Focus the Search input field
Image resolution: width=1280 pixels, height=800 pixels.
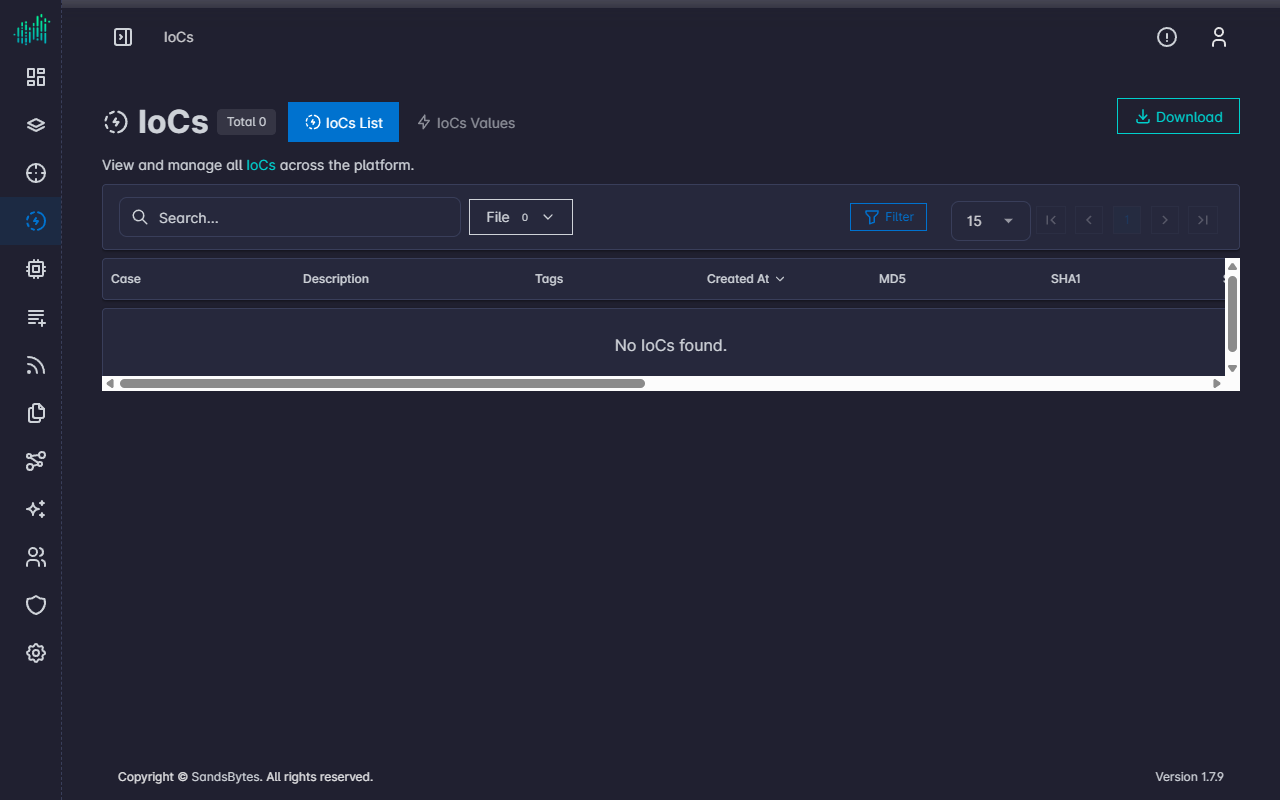(290, 217)
